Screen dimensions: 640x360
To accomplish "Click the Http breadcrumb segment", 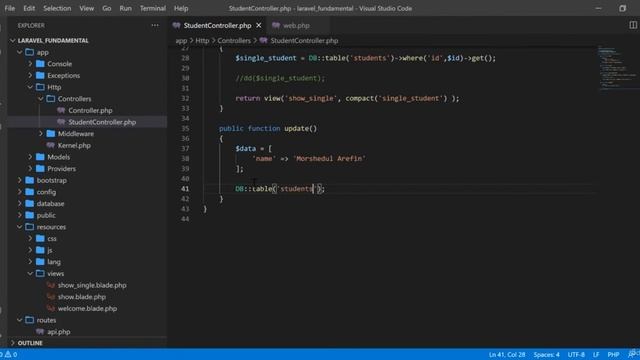I will [202, 40].
